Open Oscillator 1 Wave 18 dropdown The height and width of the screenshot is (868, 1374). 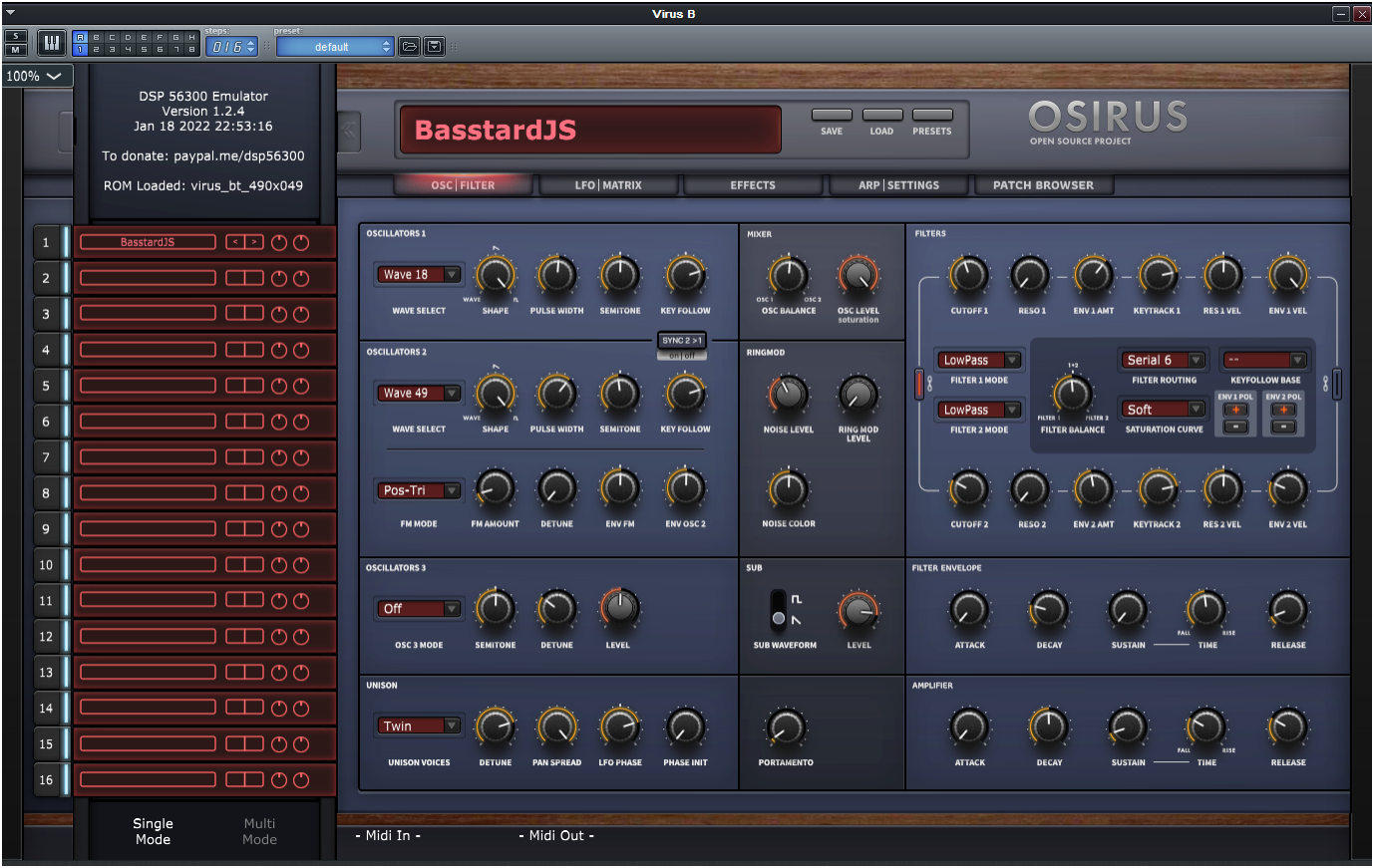(419, 274)
